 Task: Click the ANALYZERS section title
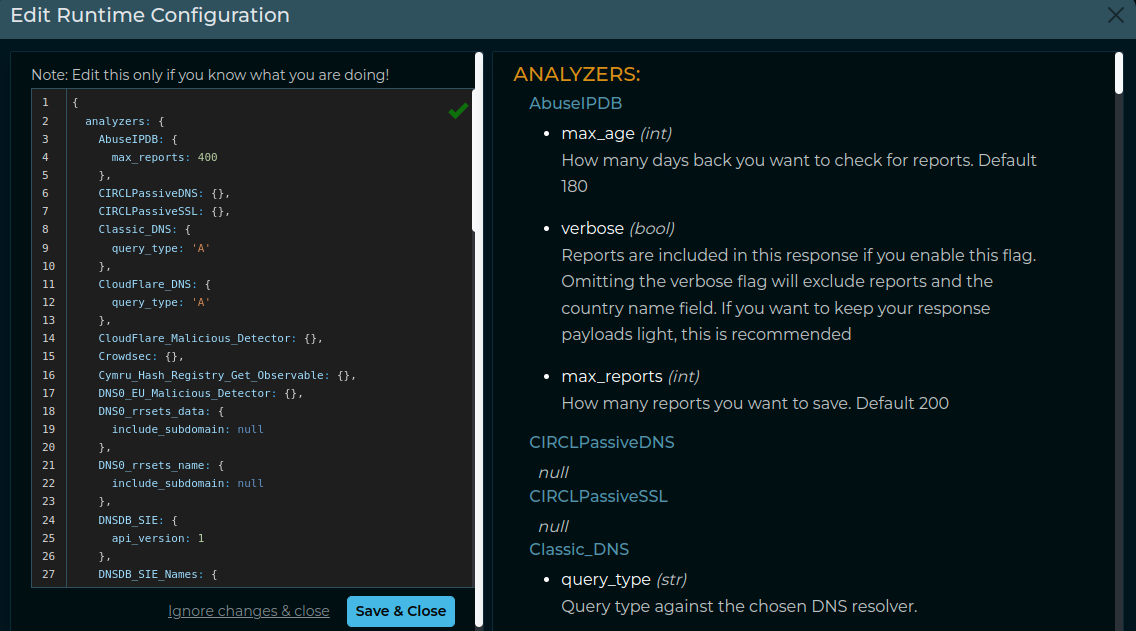coord(577,74)
